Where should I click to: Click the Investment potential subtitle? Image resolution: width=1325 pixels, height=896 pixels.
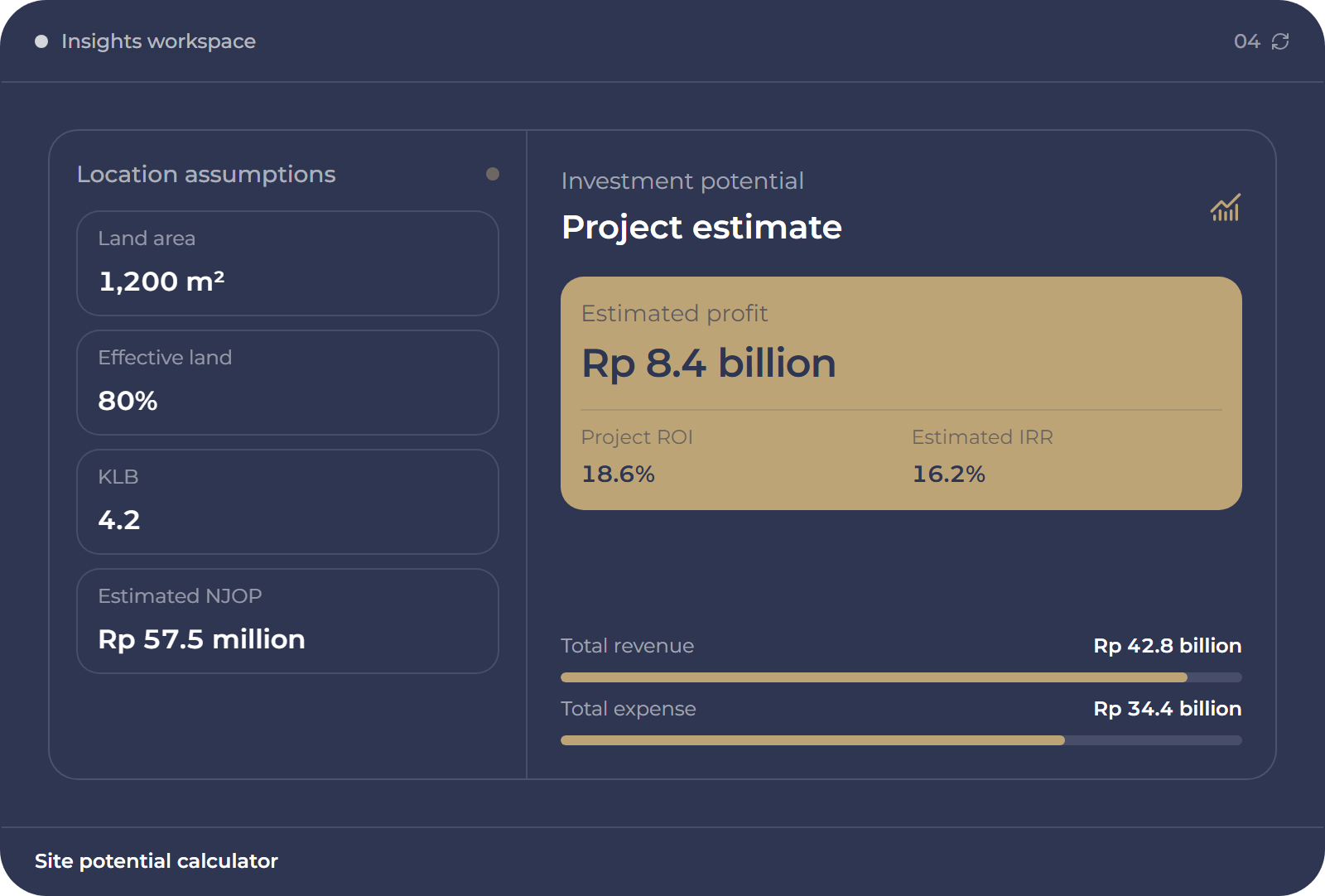coord(682,181)
